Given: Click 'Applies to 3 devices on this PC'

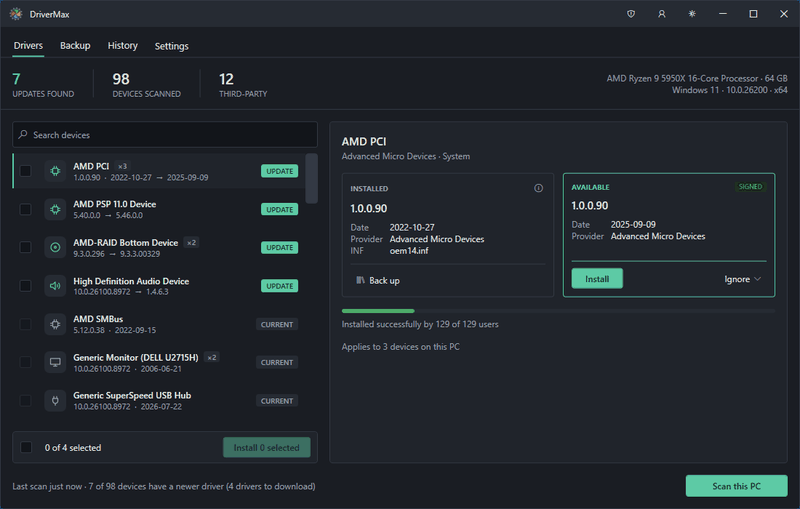Looking at the screenshot, I should click(401, 347).
